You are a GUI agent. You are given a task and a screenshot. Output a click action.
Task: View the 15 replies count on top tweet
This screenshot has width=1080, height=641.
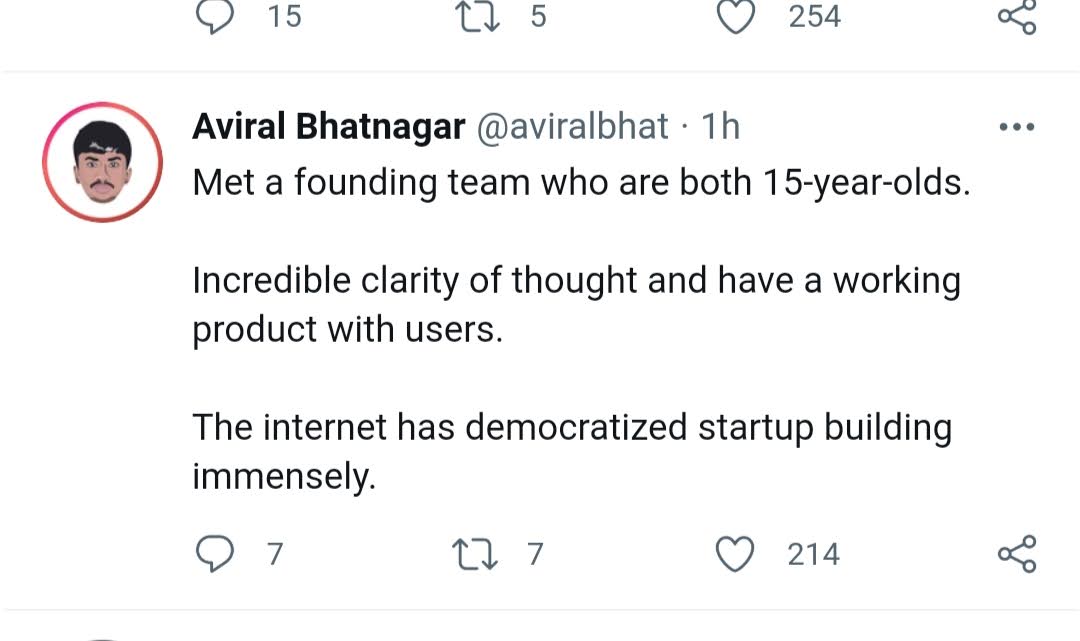tap(284, 16)
